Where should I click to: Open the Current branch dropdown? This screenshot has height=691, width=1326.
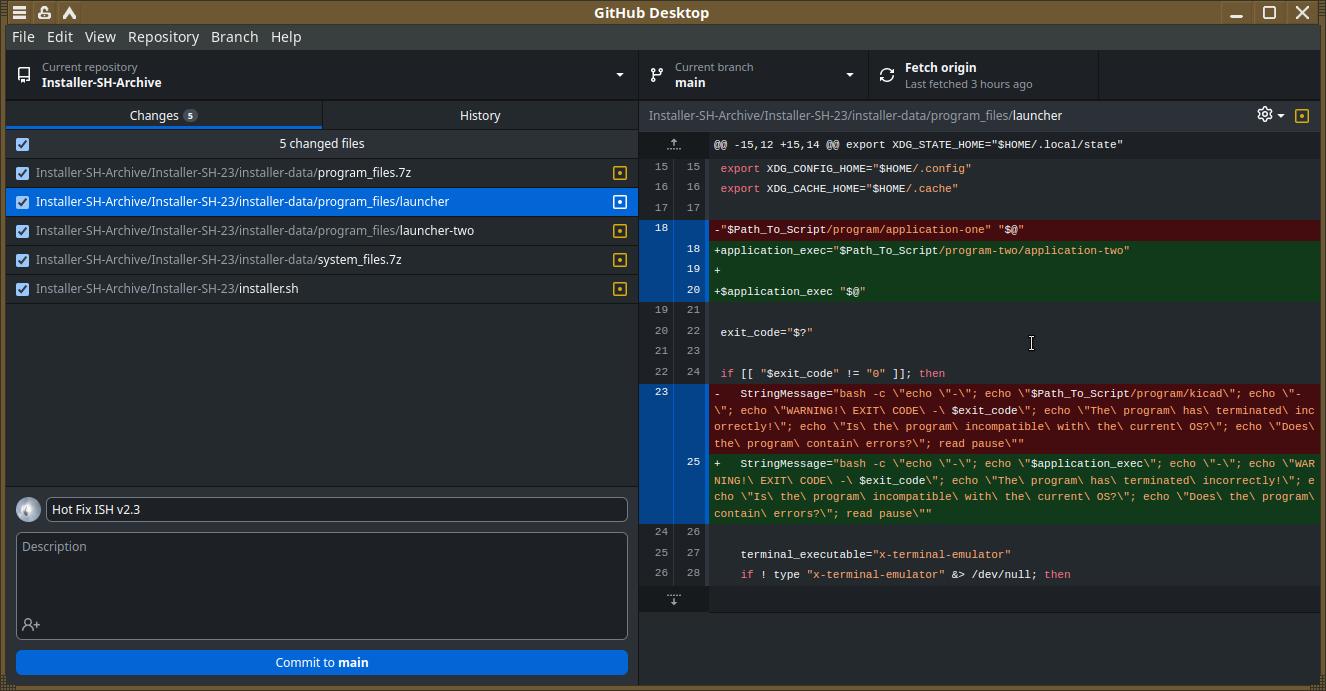click(753, 75)
